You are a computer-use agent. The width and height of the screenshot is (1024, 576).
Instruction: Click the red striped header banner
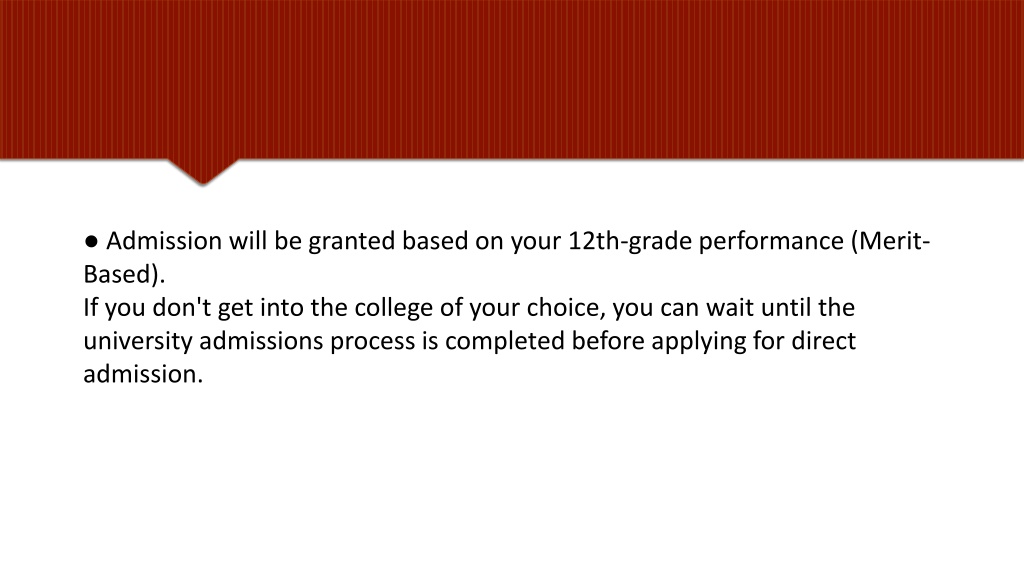point(512,79)
